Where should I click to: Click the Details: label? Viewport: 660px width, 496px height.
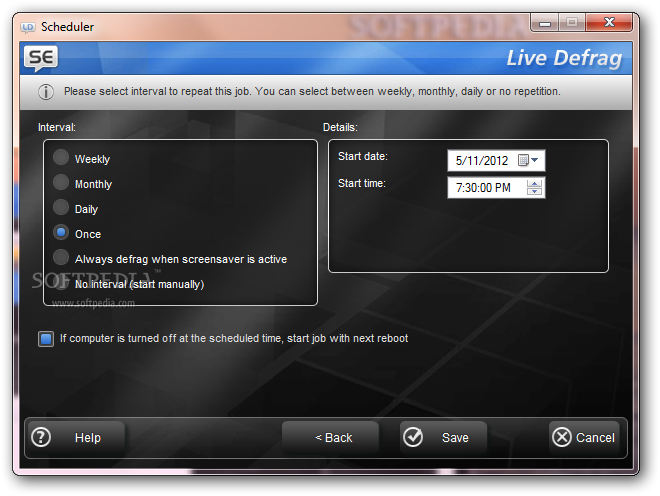340,127
